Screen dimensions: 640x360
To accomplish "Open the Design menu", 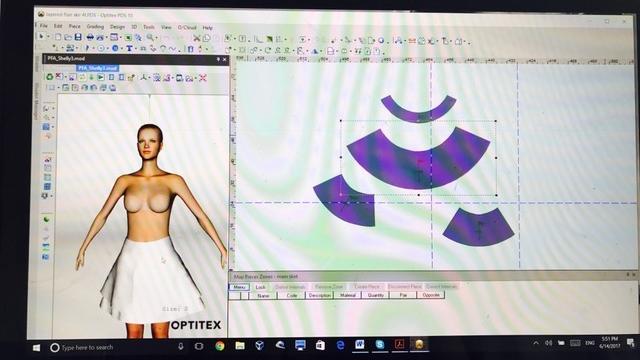I will pyautogui.click(x=117, y=27).
